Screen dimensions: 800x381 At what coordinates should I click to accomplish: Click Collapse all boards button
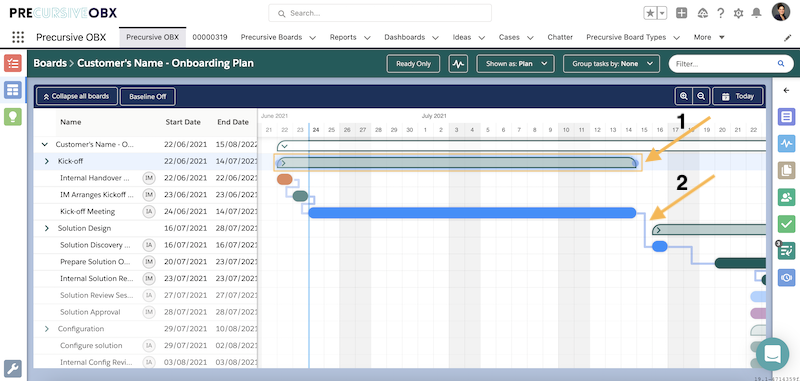pos(77,96)
